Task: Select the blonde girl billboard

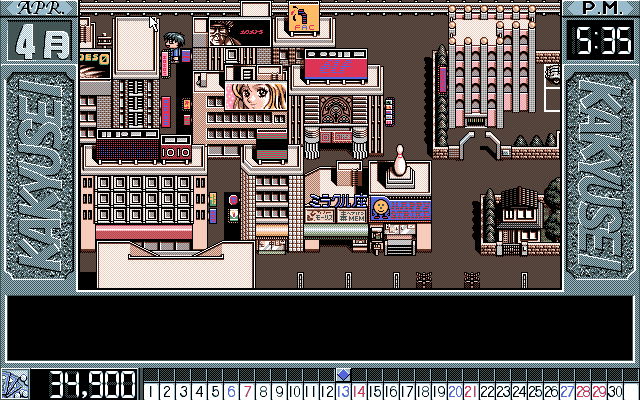Action: [x=256, y=96]
